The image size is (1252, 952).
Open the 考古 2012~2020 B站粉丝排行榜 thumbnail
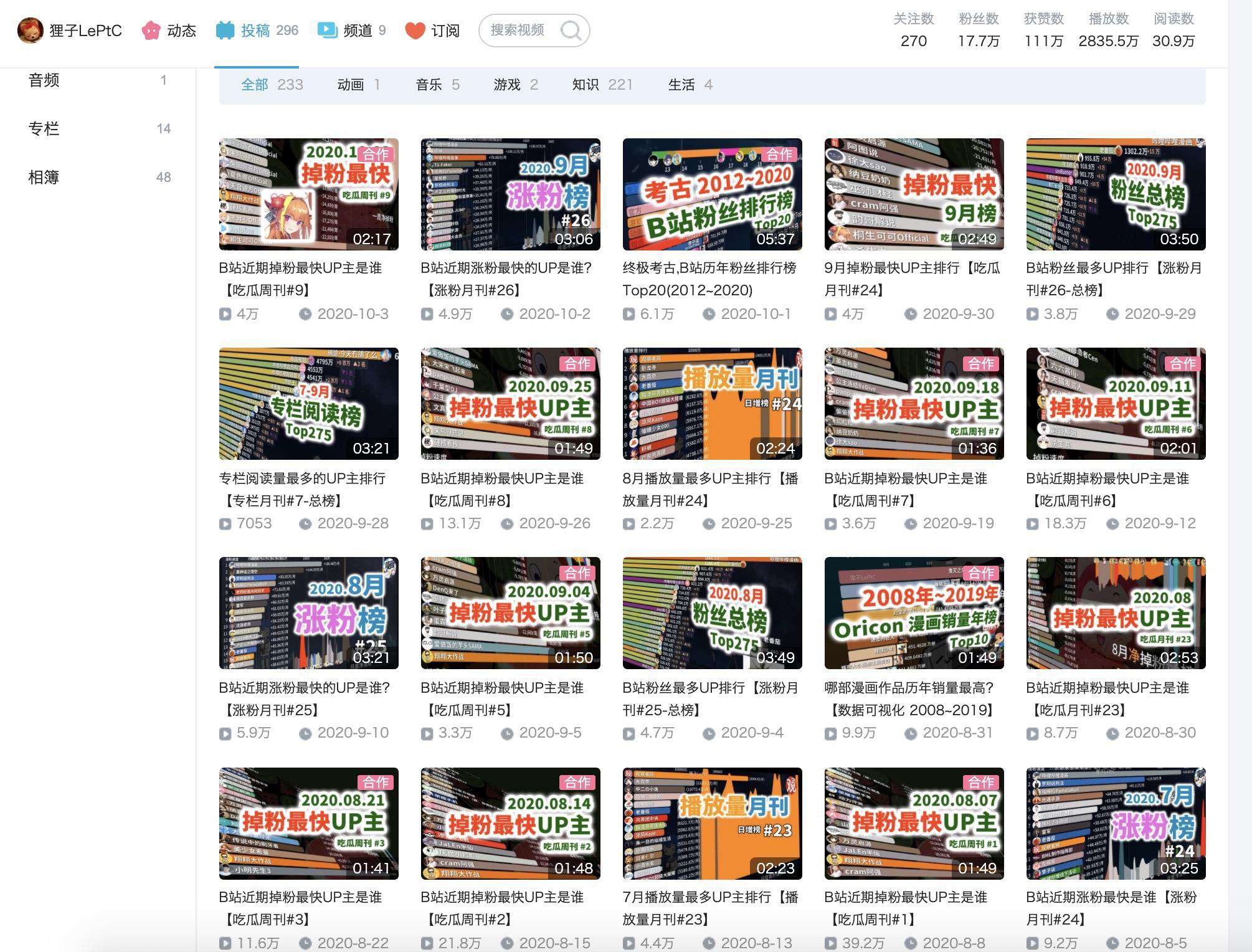click(713, 194)
